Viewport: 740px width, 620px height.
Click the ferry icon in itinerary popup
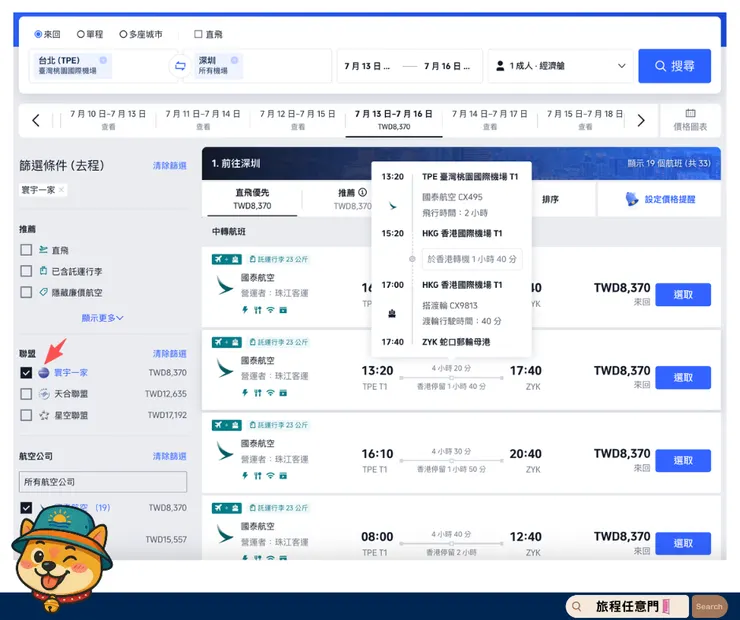(392, 314)
